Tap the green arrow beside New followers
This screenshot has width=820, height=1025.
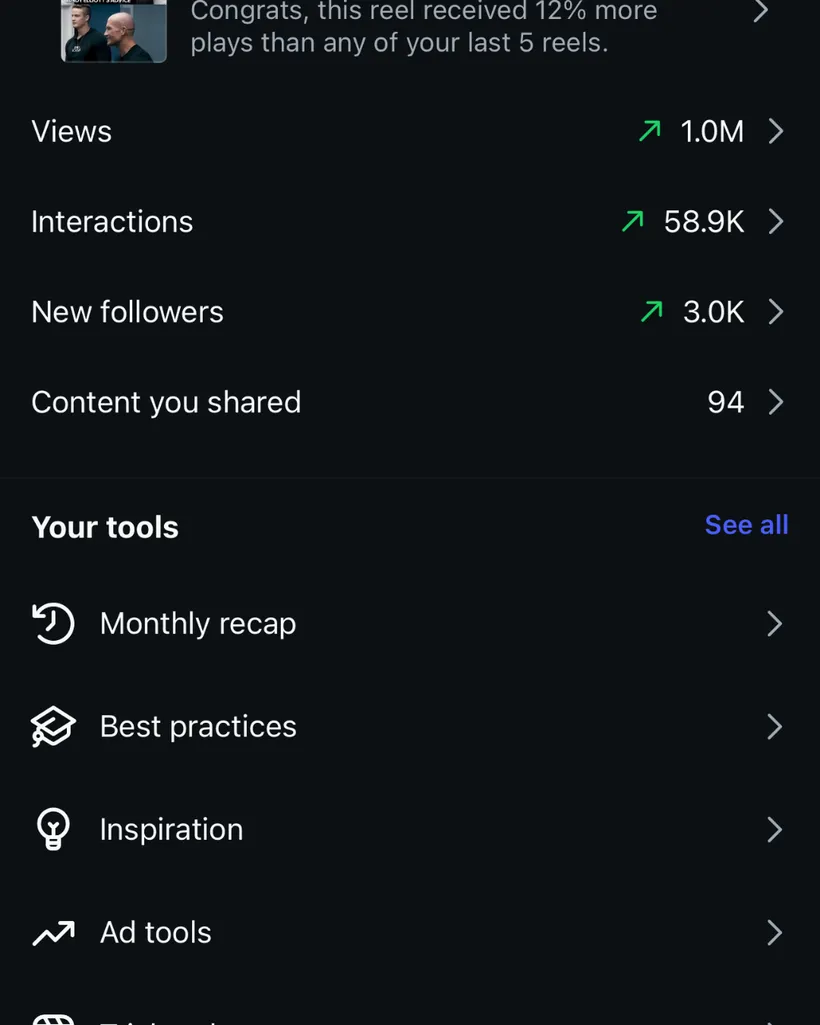tap(651, 311)
